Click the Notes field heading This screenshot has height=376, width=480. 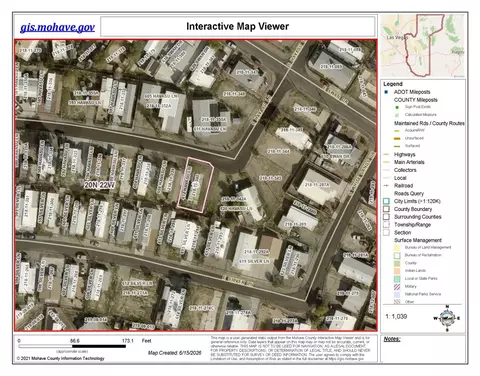coord(392,339)
